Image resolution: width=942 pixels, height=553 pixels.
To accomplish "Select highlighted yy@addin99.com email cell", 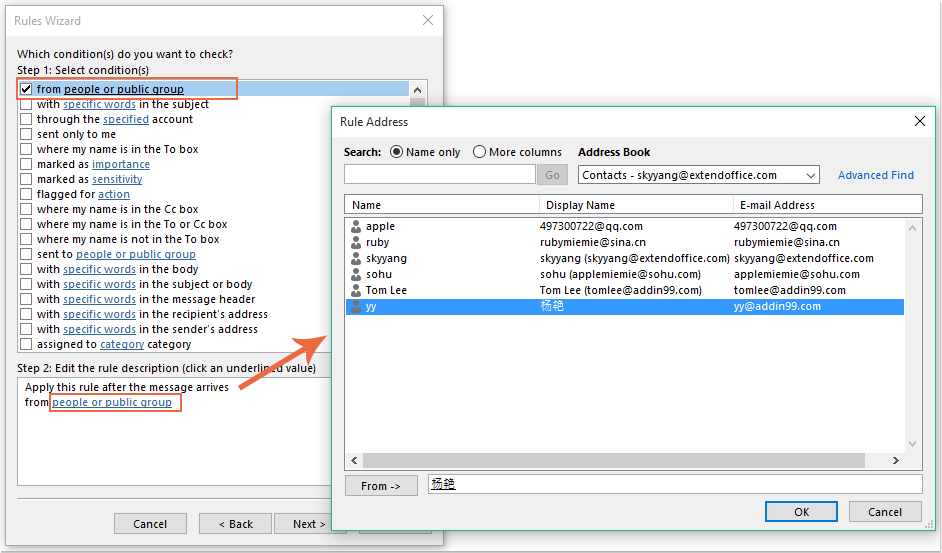I will 777,307.
